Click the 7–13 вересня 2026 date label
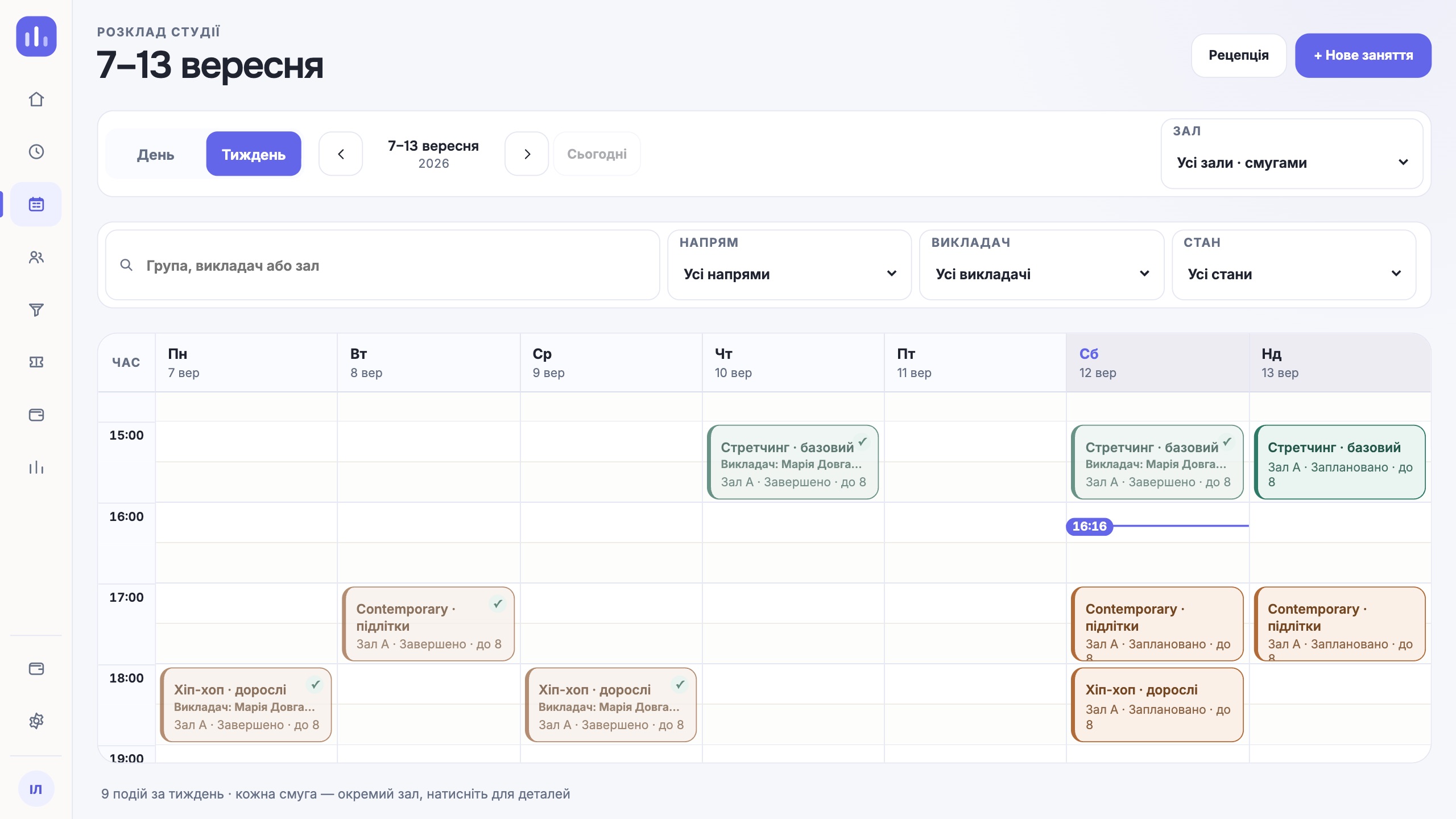The height and width of the screenshot is (819, 1456). click(433, 154)
